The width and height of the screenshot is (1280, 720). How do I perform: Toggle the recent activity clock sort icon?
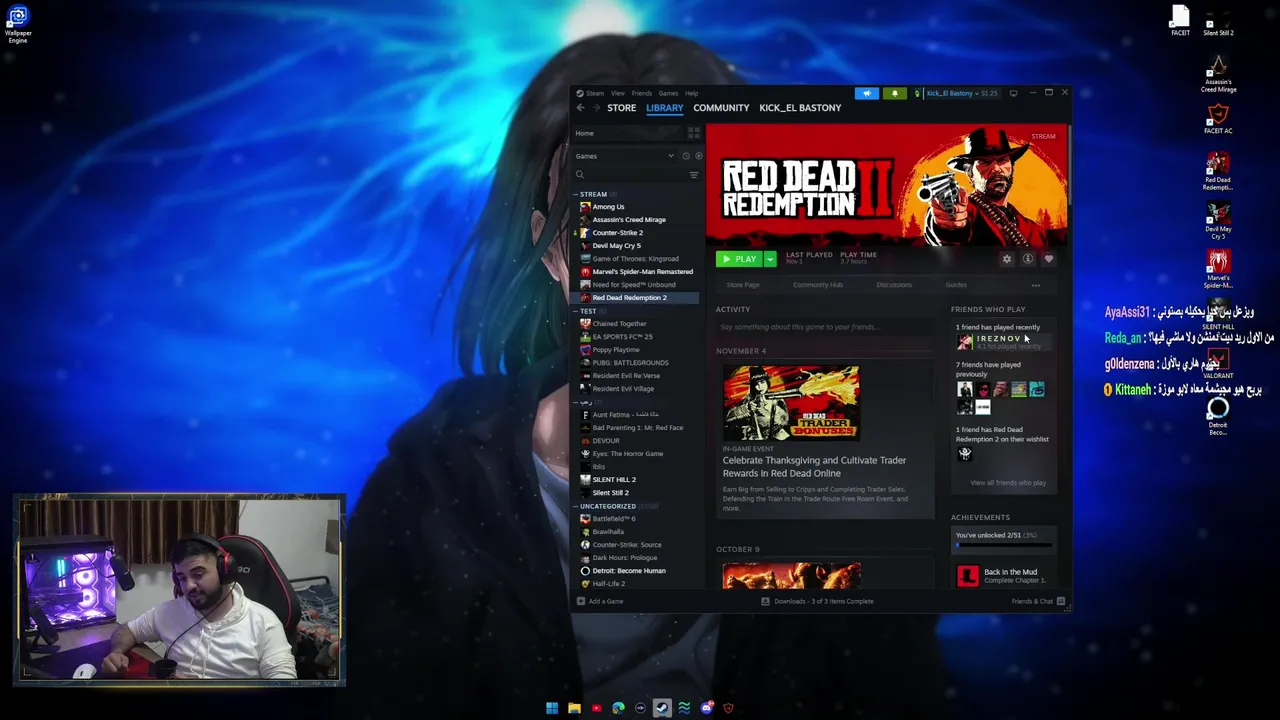(686, 156)
